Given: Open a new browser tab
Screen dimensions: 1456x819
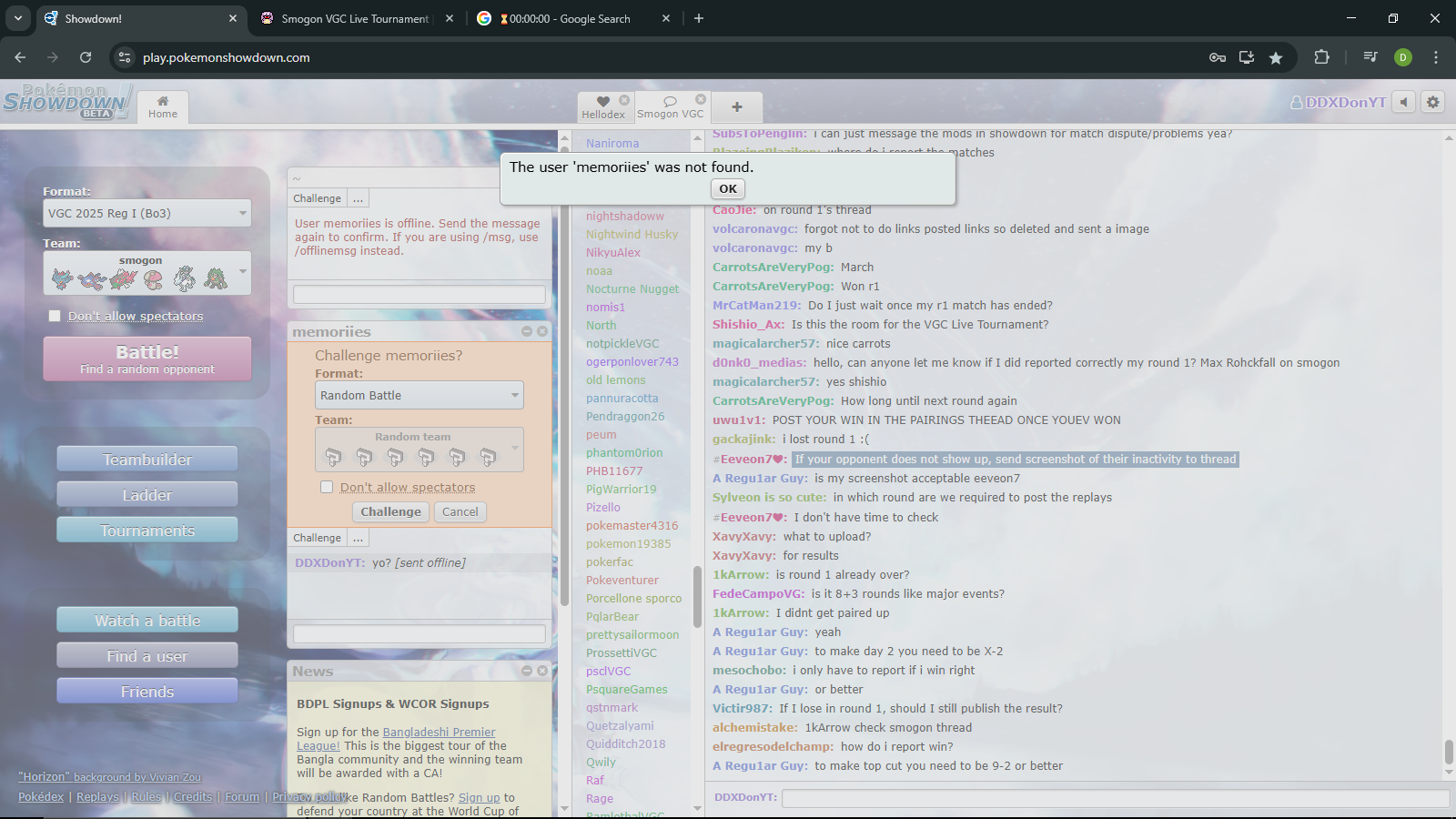Looking at the screenshot, I should point(699,18).
